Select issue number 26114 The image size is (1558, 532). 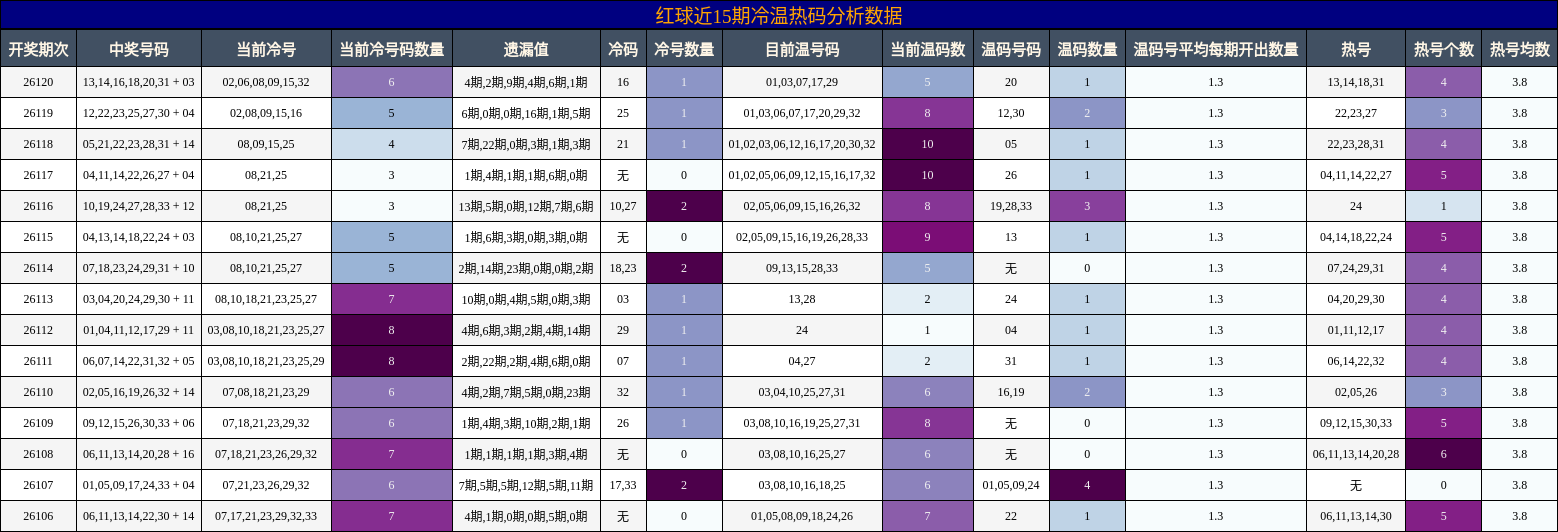(x=38, y=268)
